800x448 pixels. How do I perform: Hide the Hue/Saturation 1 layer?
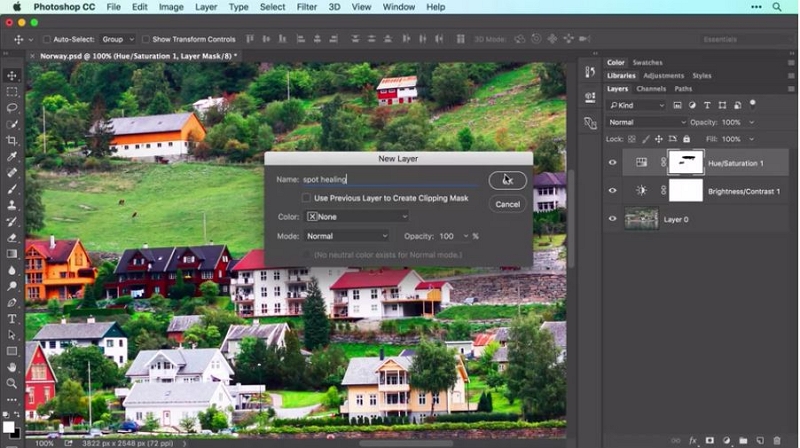613,162
